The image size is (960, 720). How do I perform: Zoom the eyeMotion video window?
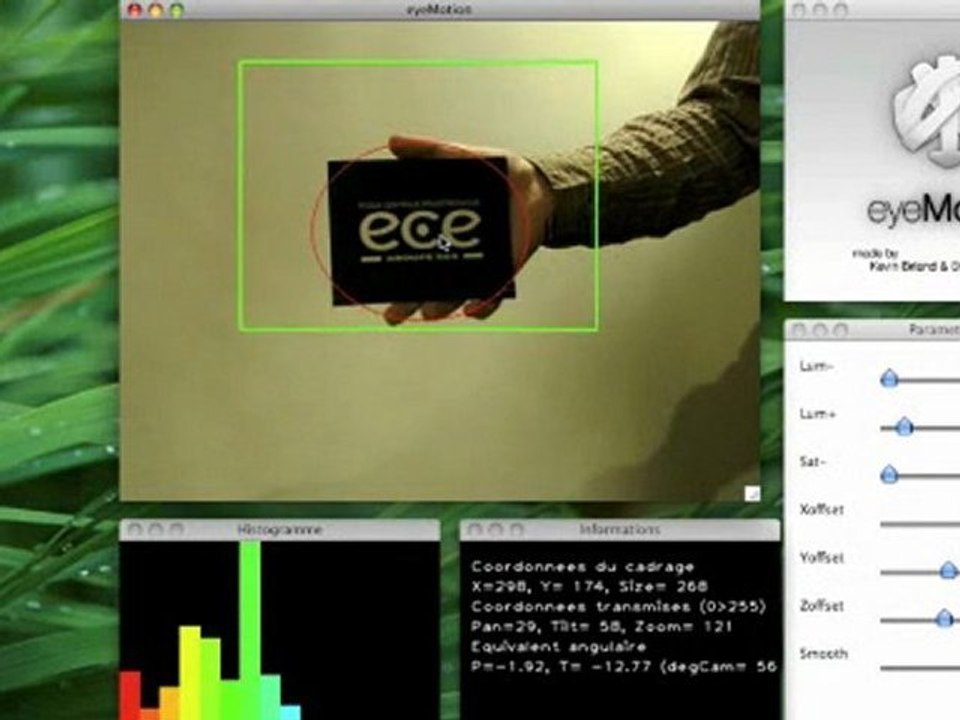[x=177, y=10]
